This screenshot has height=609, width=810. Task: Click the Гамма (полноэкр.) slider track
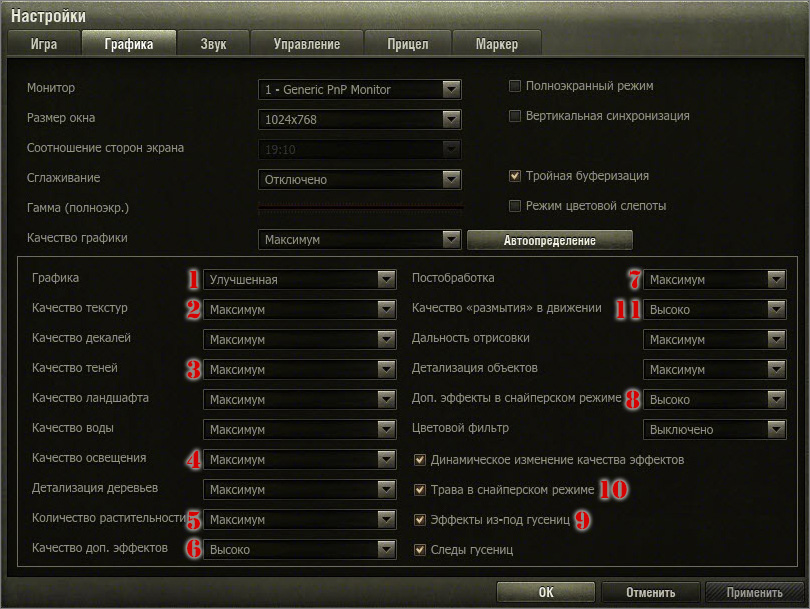(x=360, y=208)
